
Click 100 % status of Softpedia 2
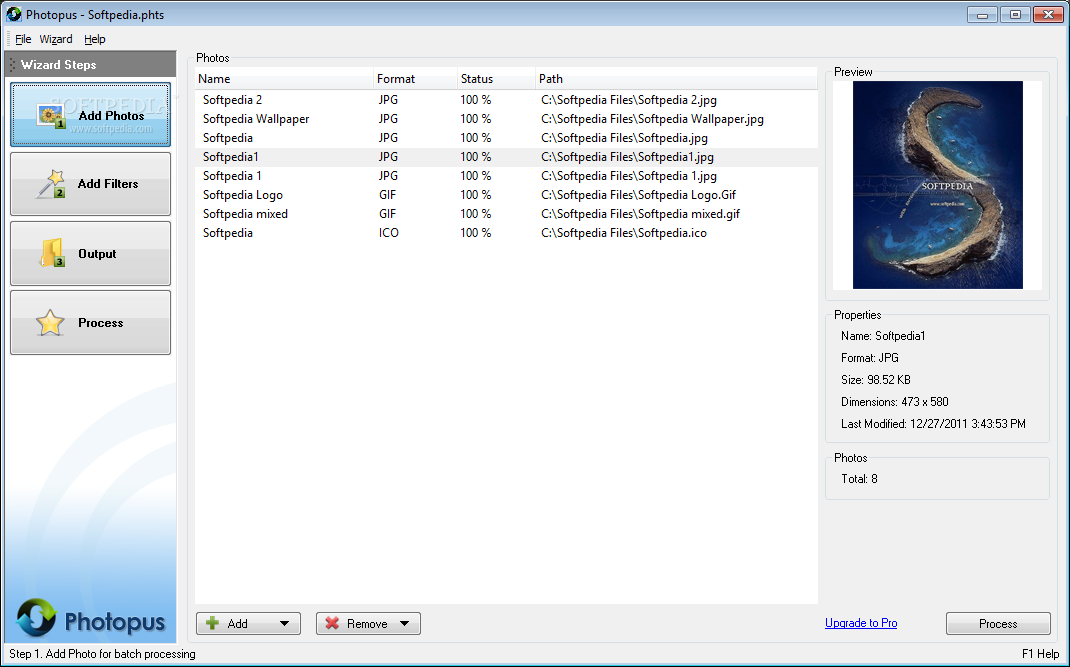click(475, 100)
